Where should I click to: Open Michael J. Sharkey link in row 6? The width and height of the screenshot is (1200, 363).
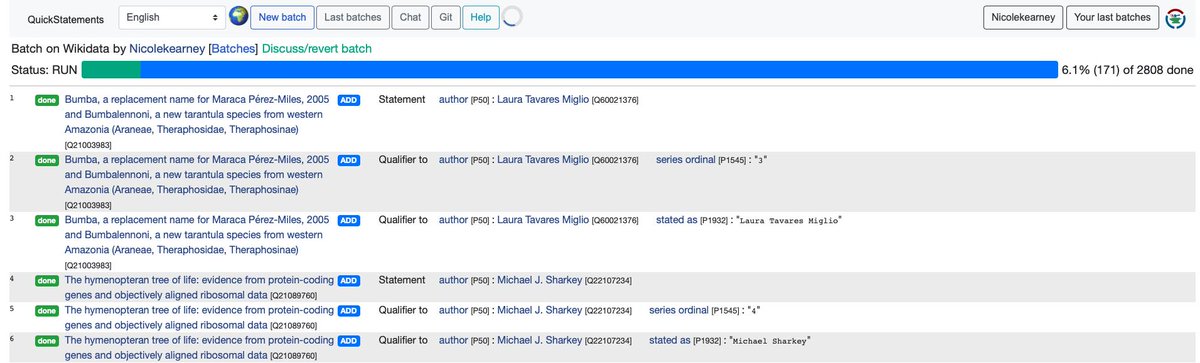(x=540, y=341)
